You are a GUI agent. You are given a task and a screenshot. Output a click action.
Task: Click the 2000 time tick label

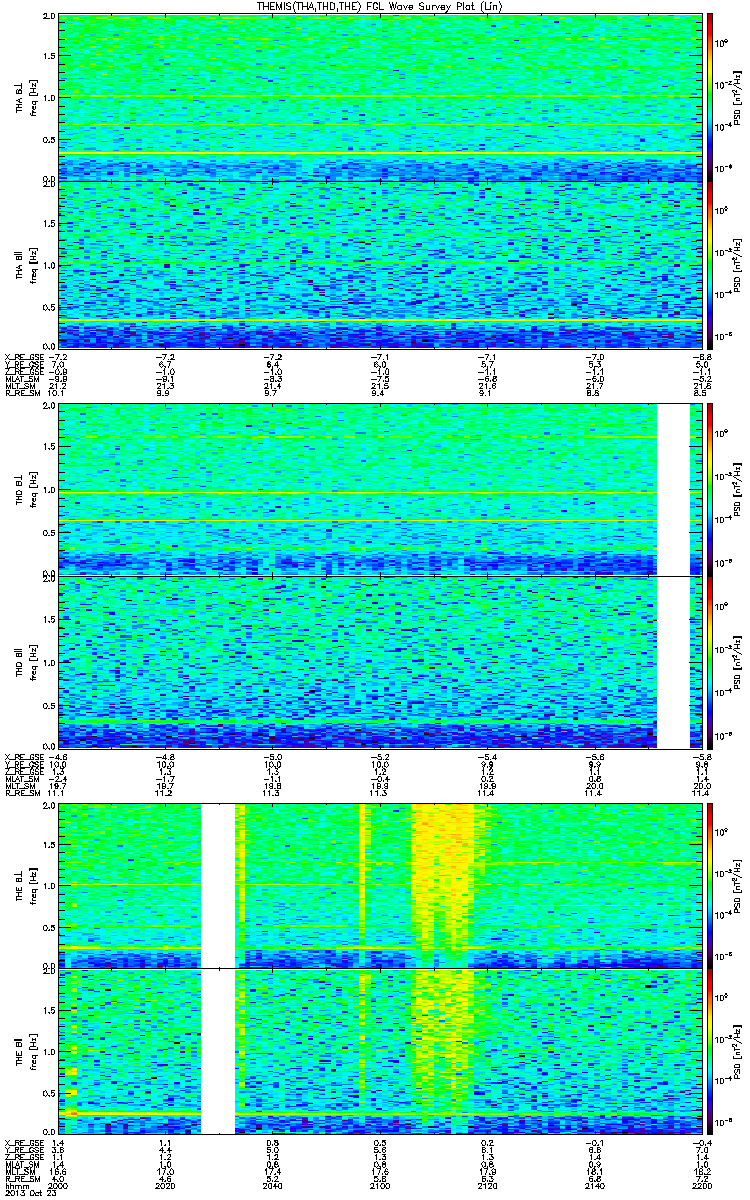pos(59,1185)
